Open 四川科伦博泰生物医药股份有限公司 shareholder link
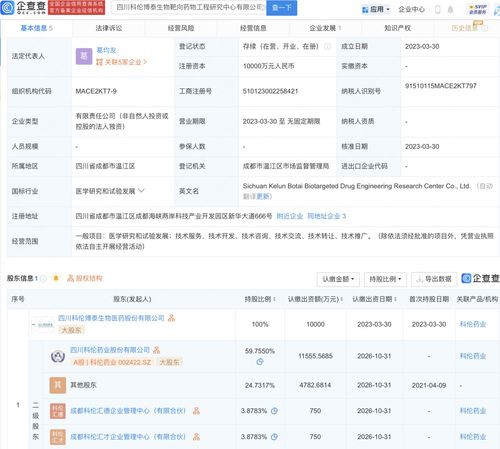This screenshot has width=500, height=449. 111,318
